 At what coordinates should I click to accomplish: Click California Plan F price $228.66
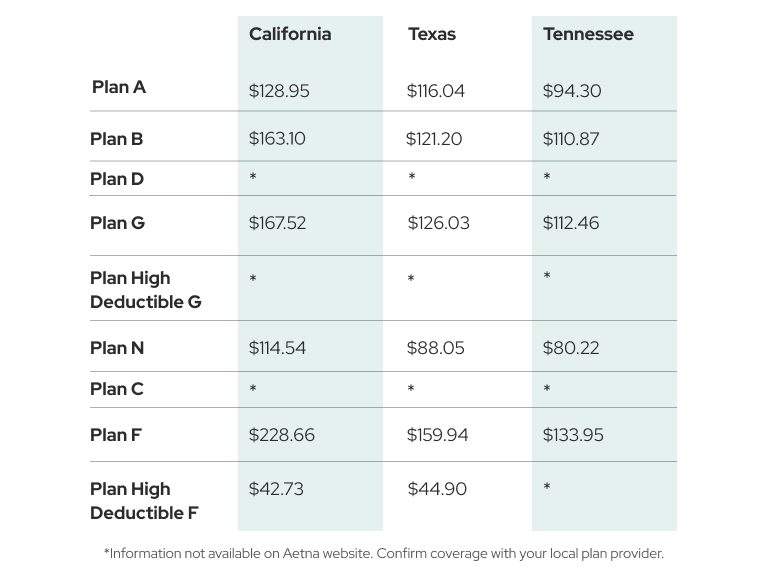[282, 435]
